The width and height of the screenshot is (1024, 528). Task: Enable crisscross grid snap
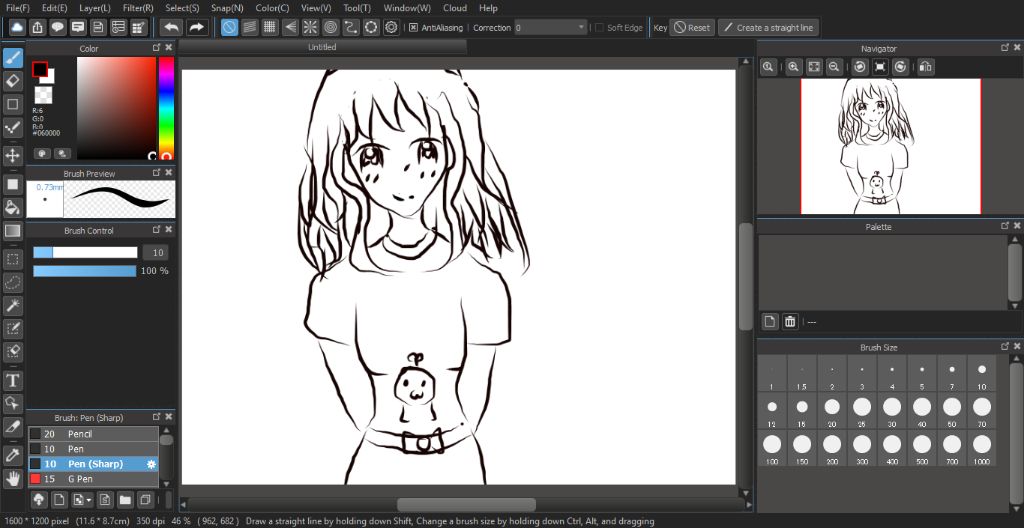(x=270, y=27)
